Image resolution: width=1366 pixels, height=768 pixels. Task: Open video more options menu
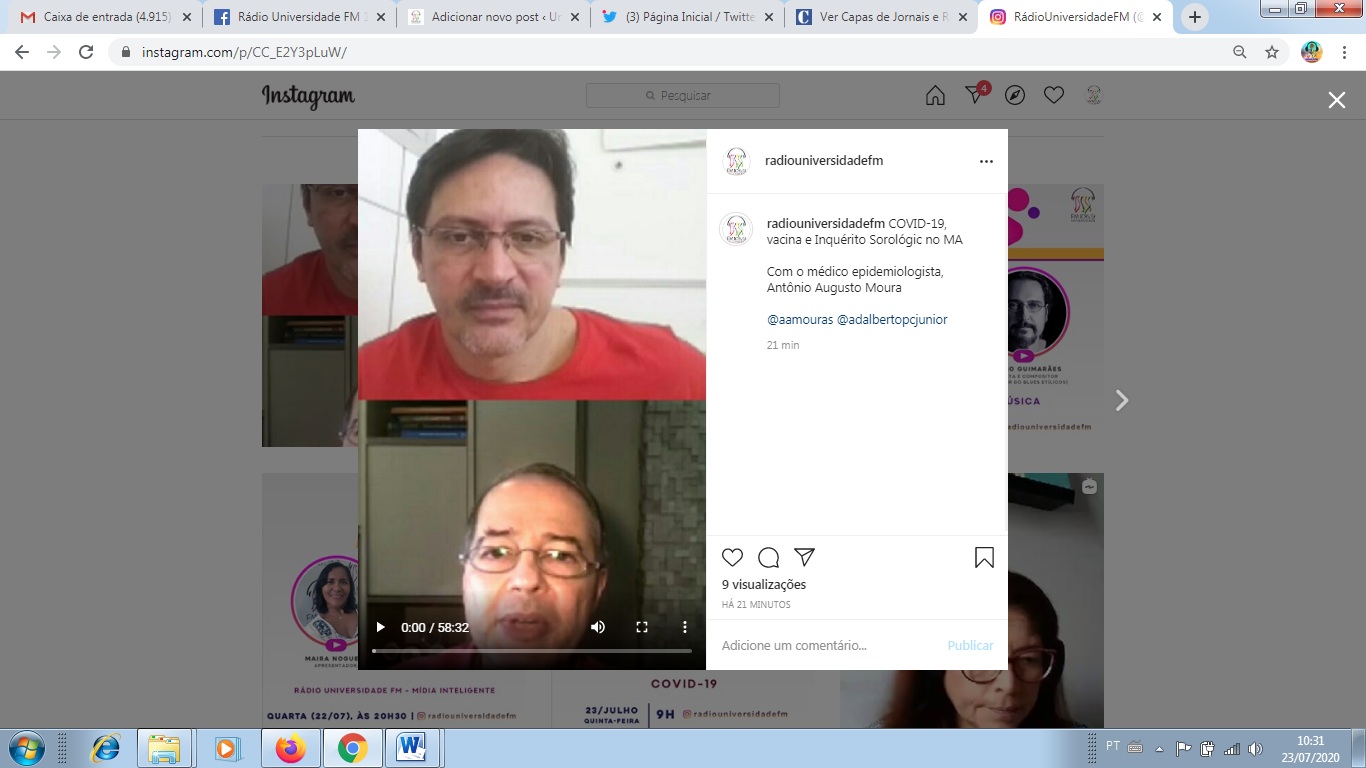685,627
